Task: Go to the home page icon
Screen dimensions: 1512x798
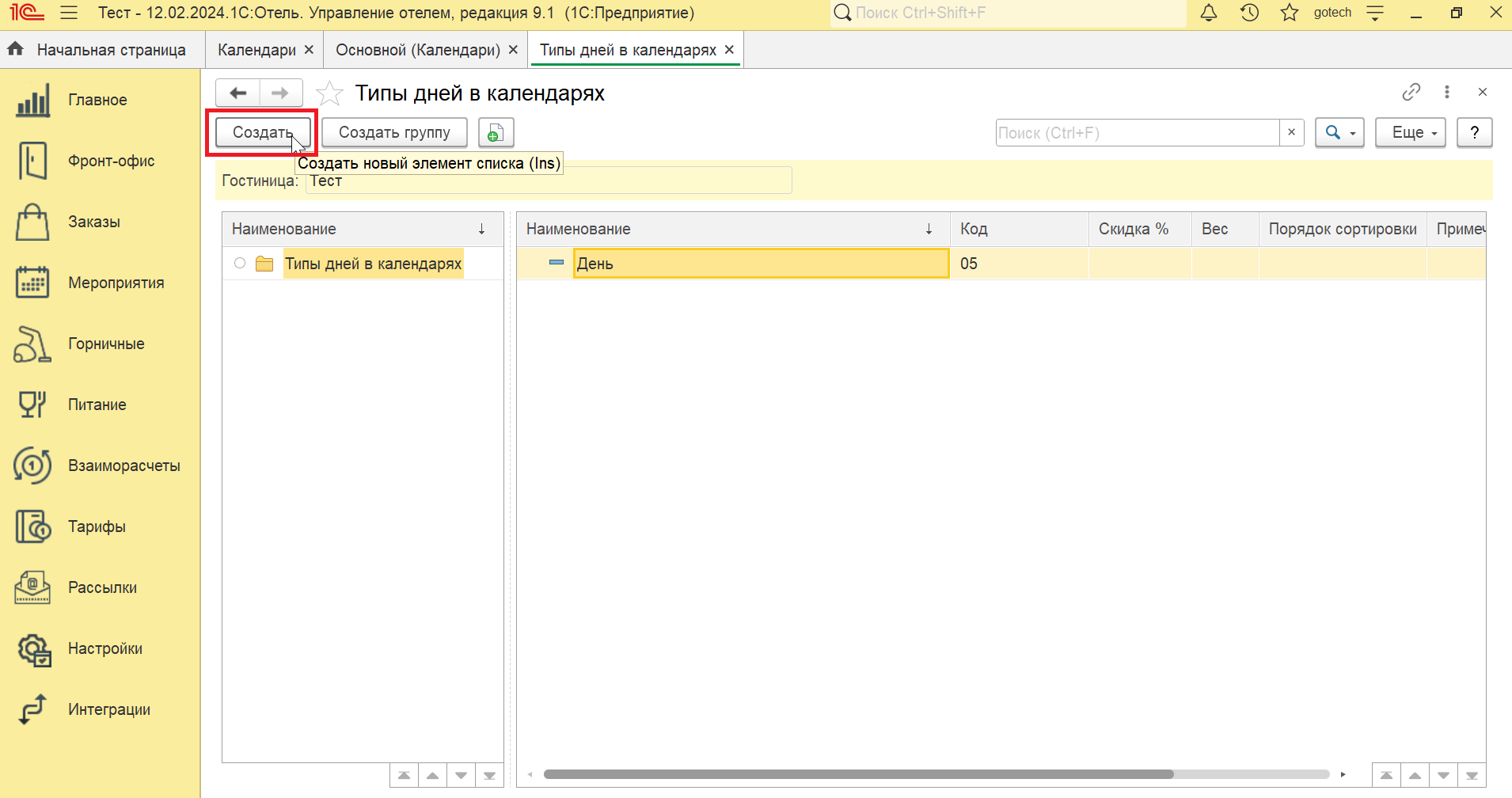Action: pos(15,49)
